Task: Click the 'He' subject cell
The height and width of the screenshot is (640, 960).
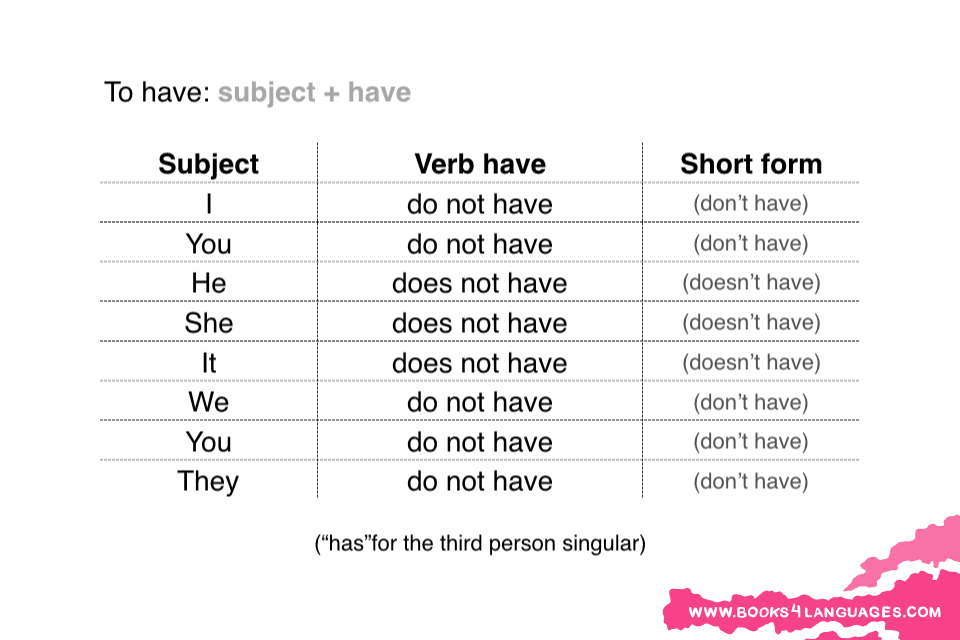Action: 209,283
